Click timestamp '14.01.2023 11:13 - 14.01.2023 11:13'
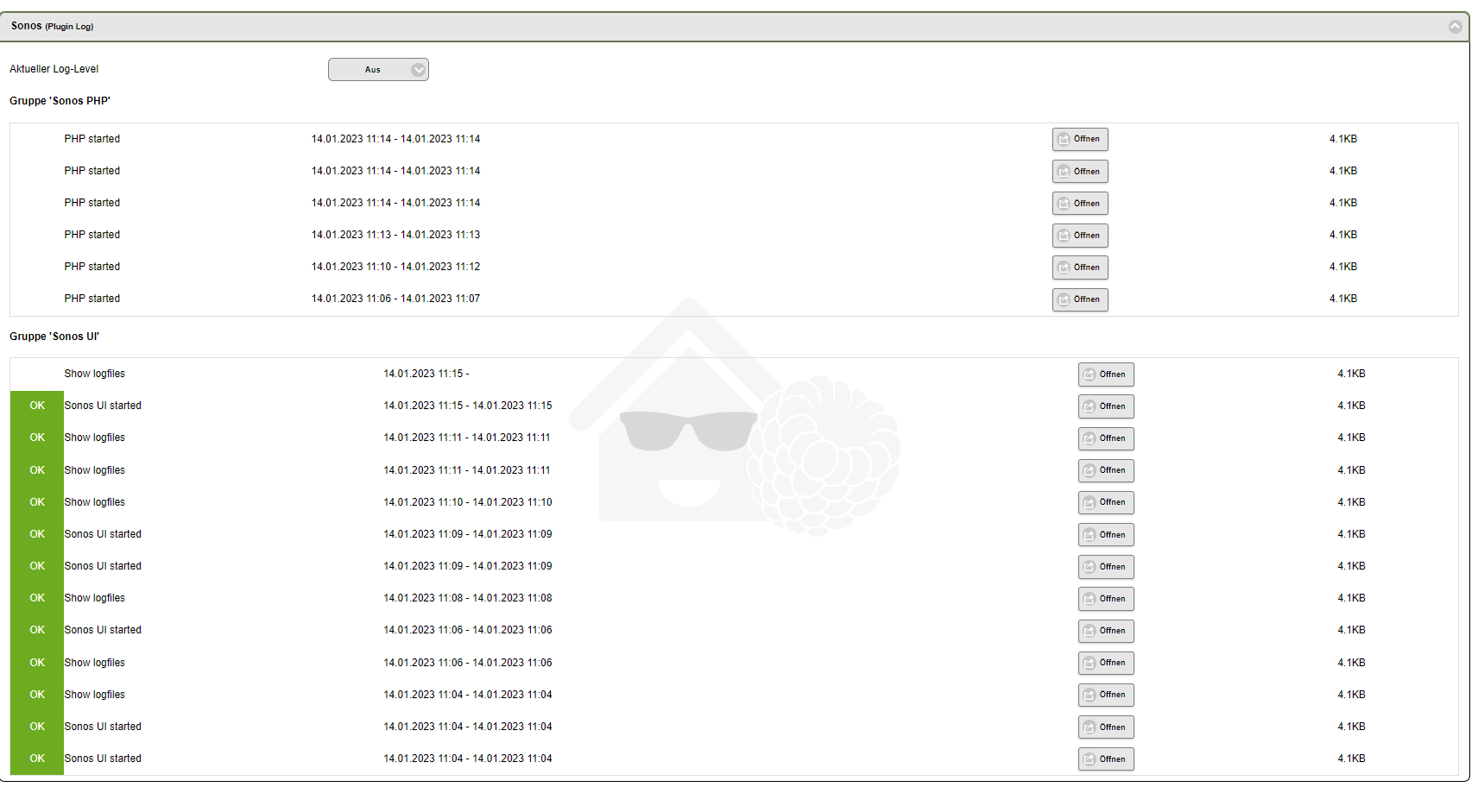Screen dimensions: 1478x812 pyautogui.click(x=395, y=235)
